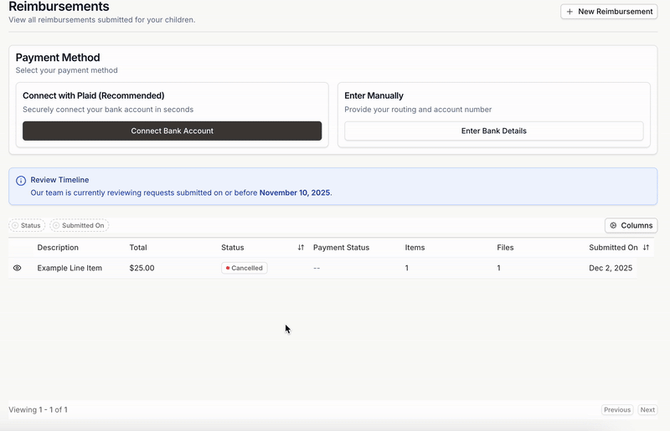
Task: Select the Example Line Item row description
Action: tap(70, 268)
